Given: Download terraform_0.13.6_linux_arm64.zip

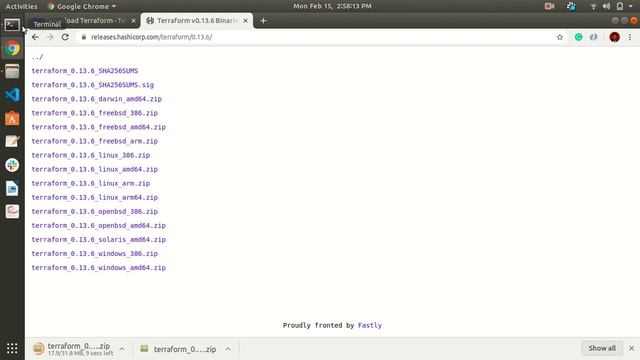Looking at the screenshot, I should [x=95, y=198].
